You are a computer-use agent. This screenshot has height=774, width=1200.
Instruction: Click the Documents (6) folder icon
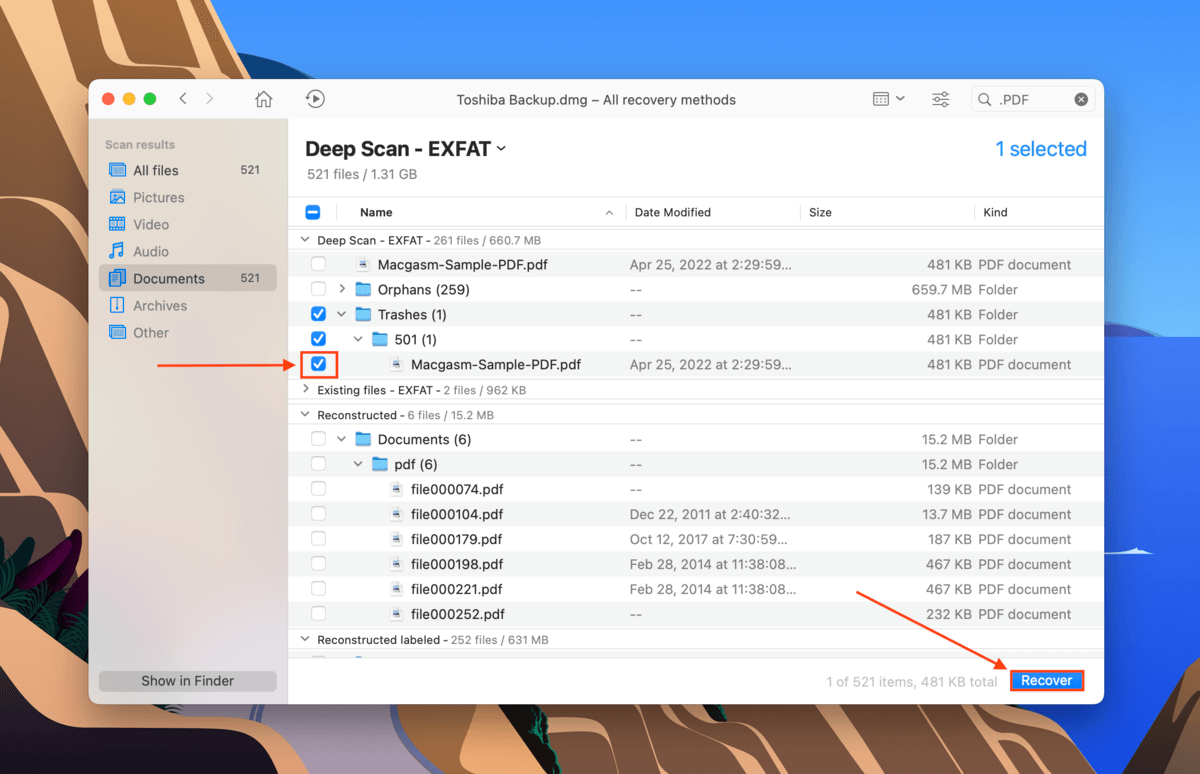coord(363,439)
